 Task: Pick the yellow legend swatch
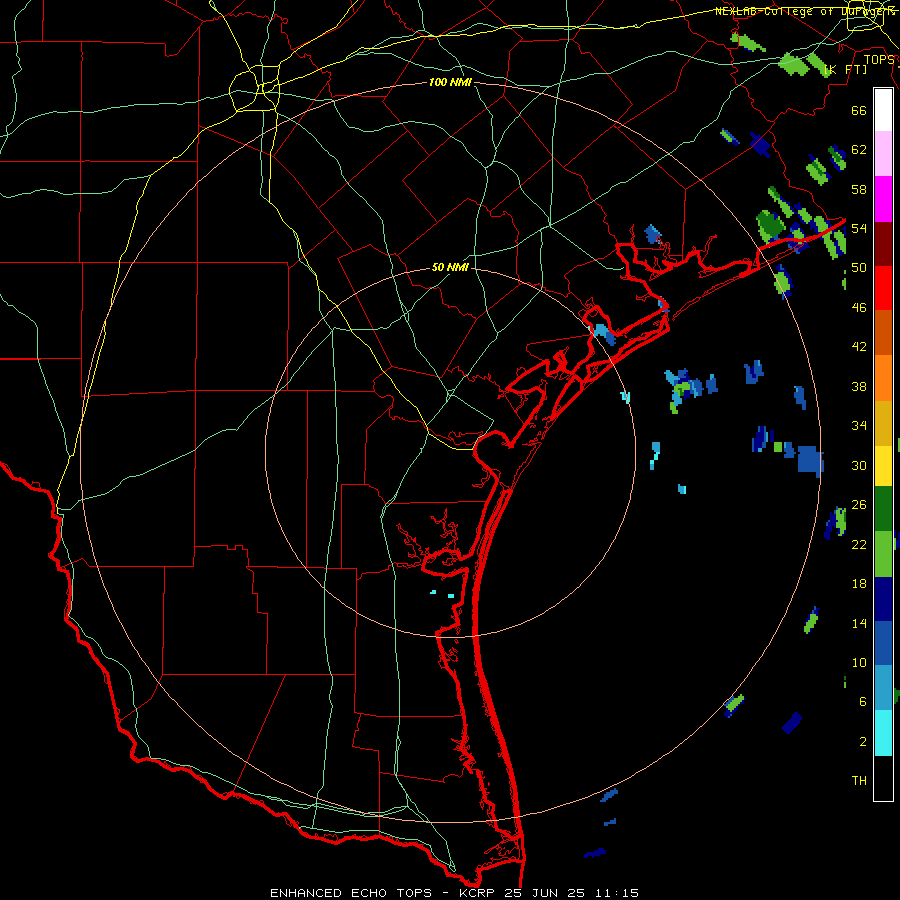pyautogui.click(x=883, y=466)
